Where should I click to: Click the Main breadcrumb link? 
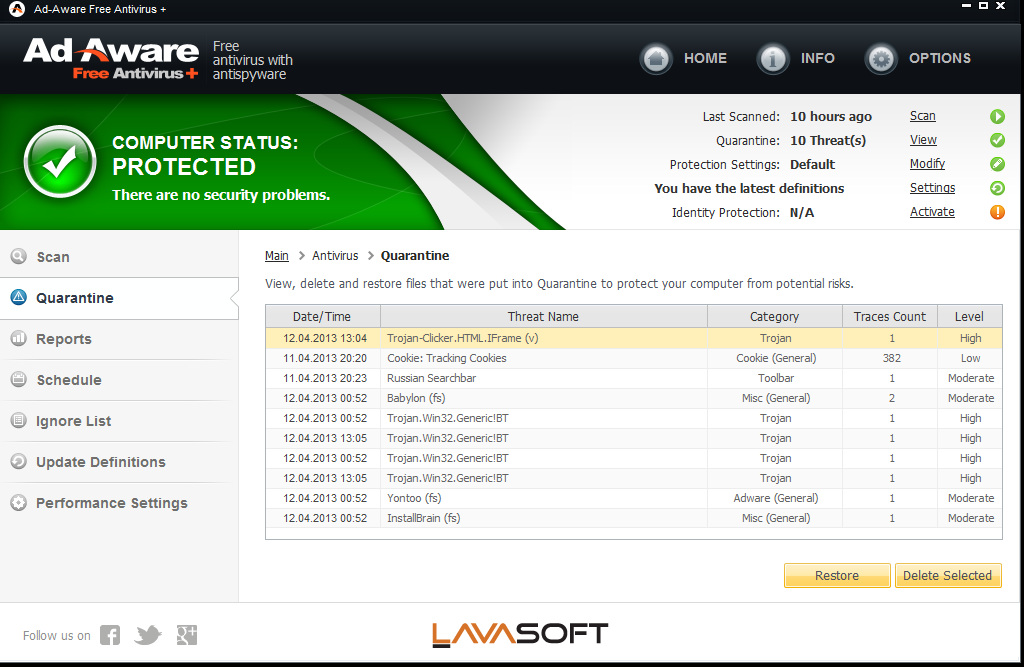(x=277, y=255)
